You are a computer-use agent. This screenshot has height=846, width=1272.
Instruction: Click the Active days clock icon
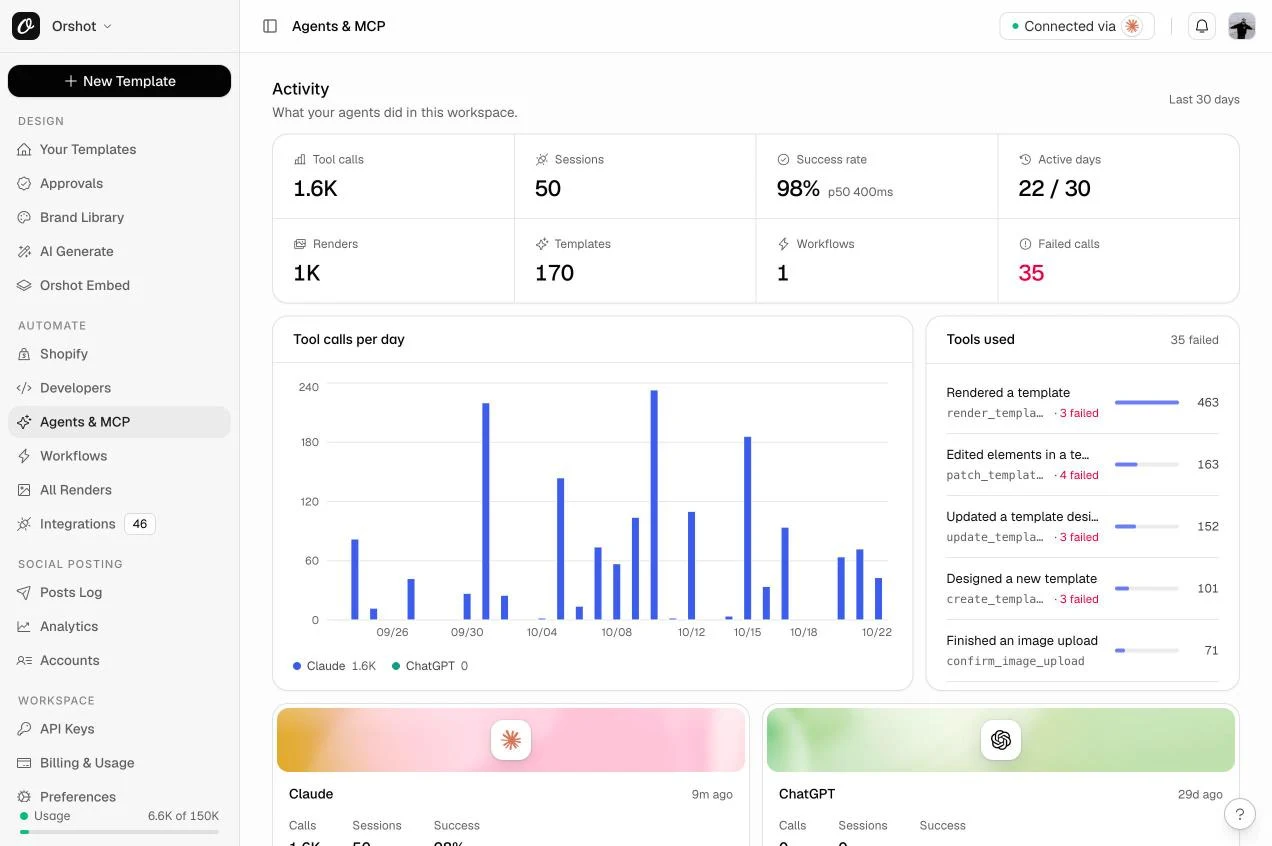tap(1025, 159)
